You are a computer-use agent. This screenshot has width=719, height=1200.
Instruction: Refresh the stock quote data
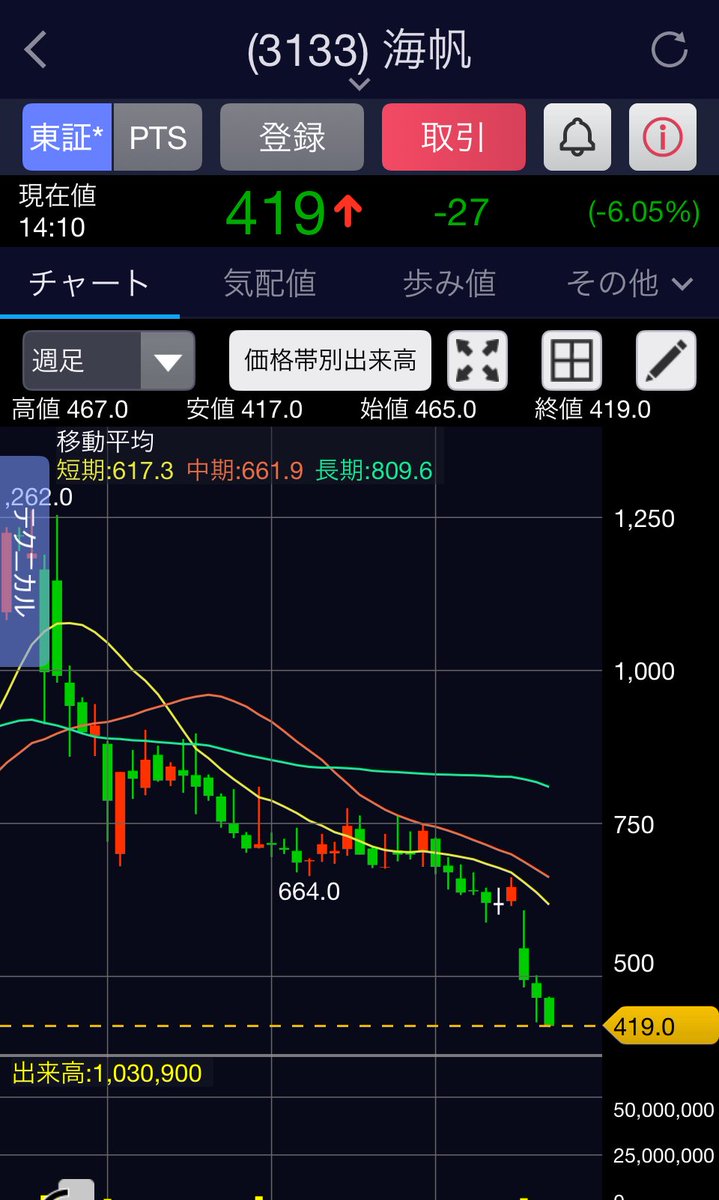click(668, 49)
